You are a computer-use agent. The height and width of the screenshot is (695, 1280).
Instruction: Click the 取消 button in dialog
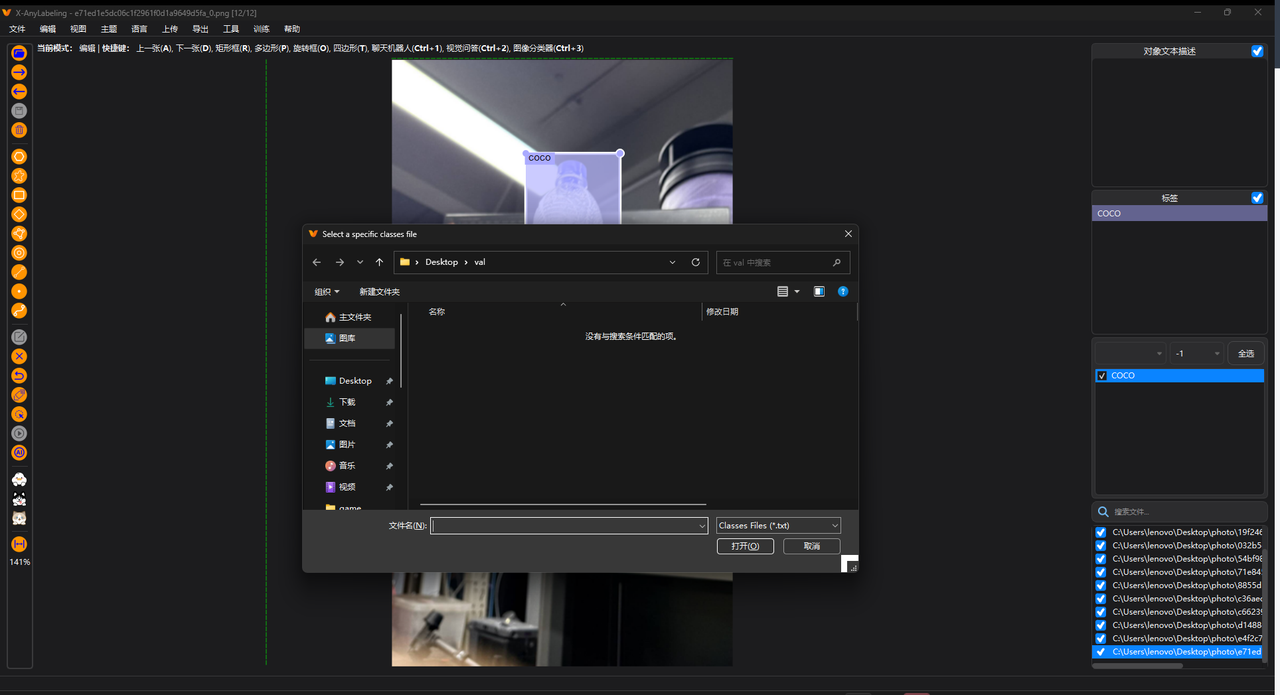tap(811, 547)
